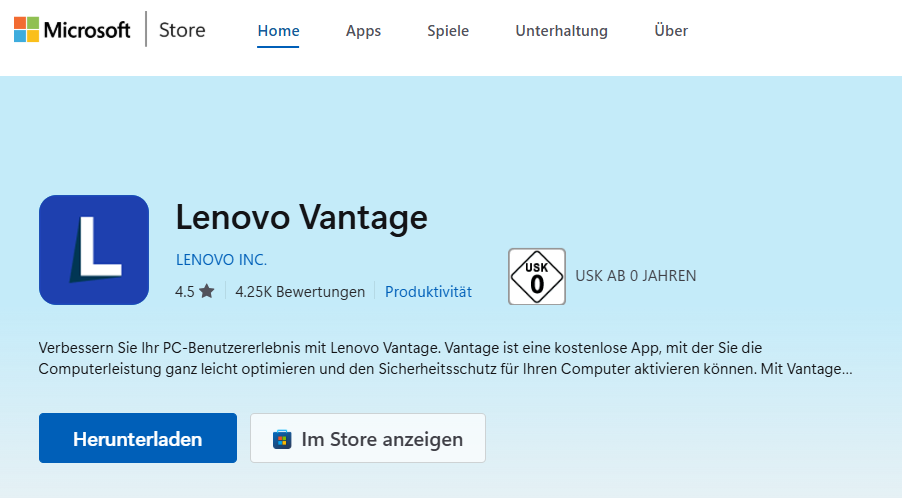Select the Home tab

[x=278, y=30]
